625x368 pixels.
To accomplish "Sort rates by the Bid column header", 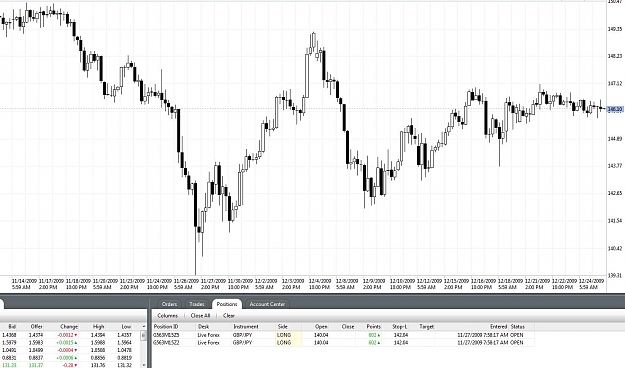I will click(12, 327).
